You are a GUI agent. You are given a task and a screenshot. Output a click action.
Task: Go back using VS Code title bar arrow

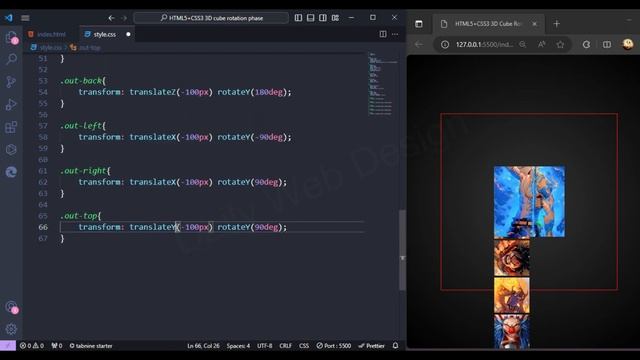[111, 18]
